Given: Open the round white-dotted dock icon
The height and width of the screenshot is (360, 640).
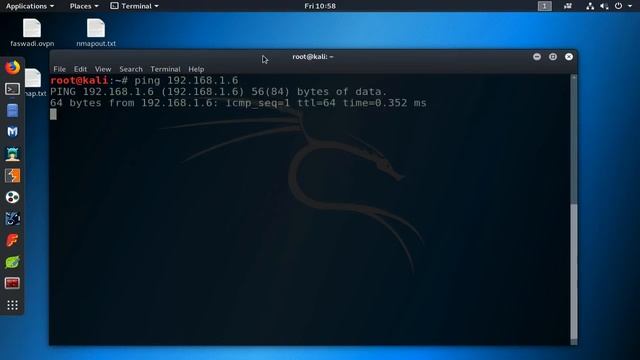Looking at the screenshot, I should (x=12, y=198).
